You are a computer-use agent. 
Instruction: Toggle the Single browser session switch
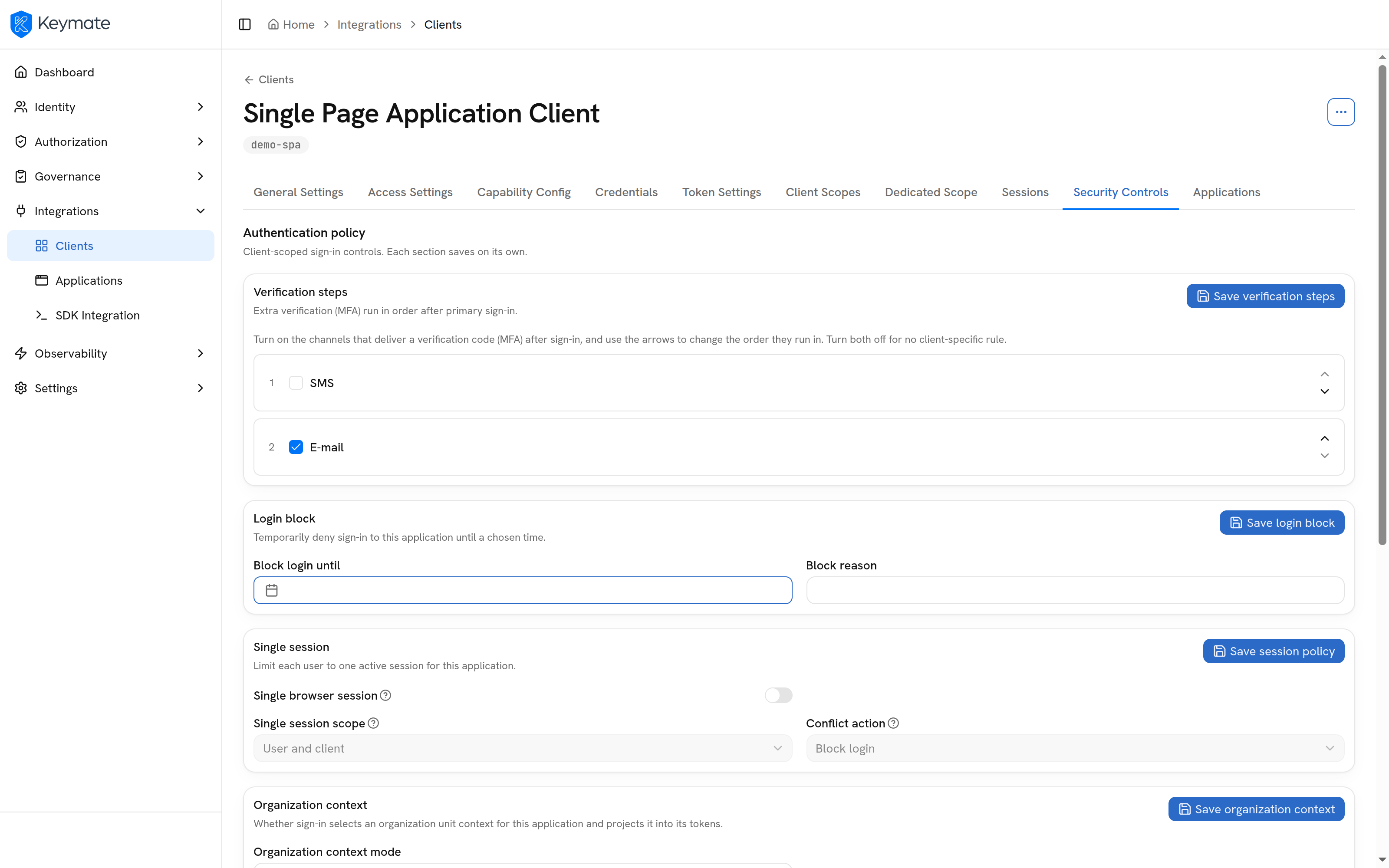click(x=778, y=695)
